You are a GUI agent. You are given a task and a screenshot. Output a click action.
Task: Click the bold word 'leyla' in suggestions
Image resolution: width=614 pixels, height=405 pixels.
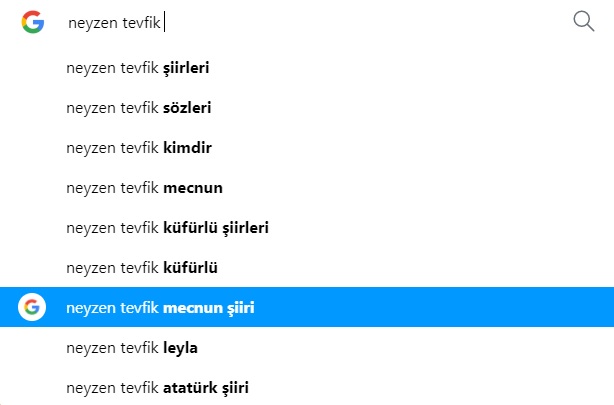click(181, 347)
